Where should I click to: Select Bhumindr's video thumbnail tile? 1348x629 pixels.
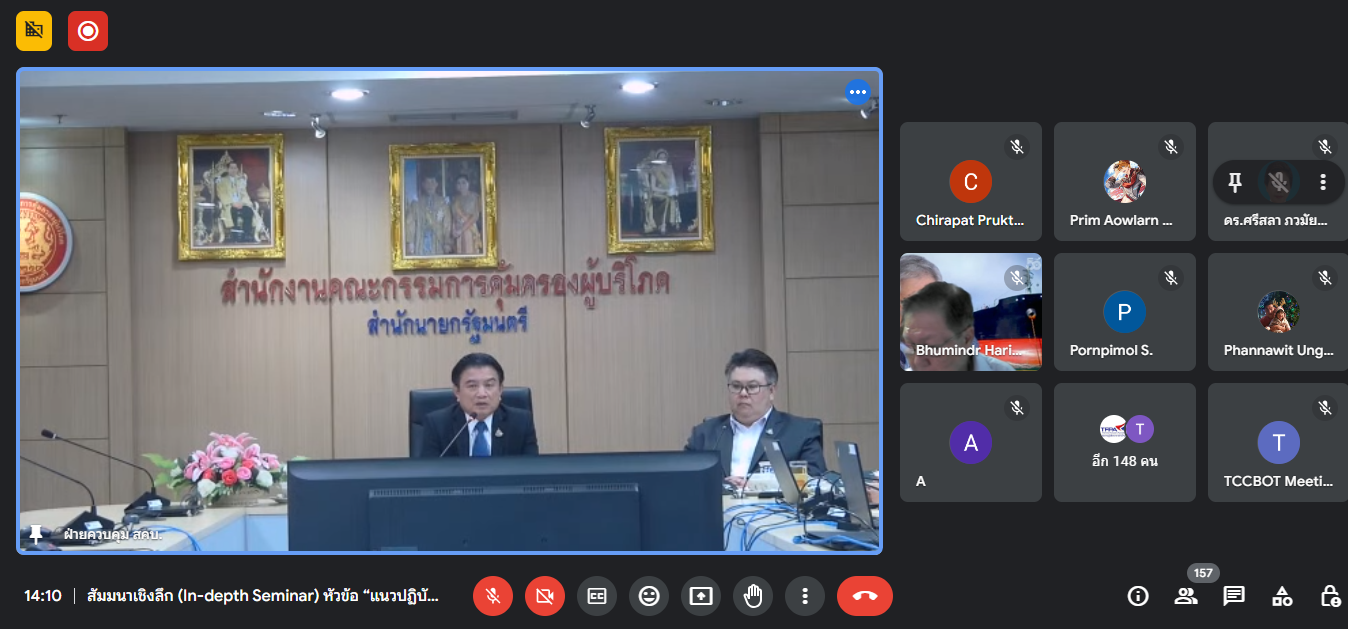[x=971, y=311]
